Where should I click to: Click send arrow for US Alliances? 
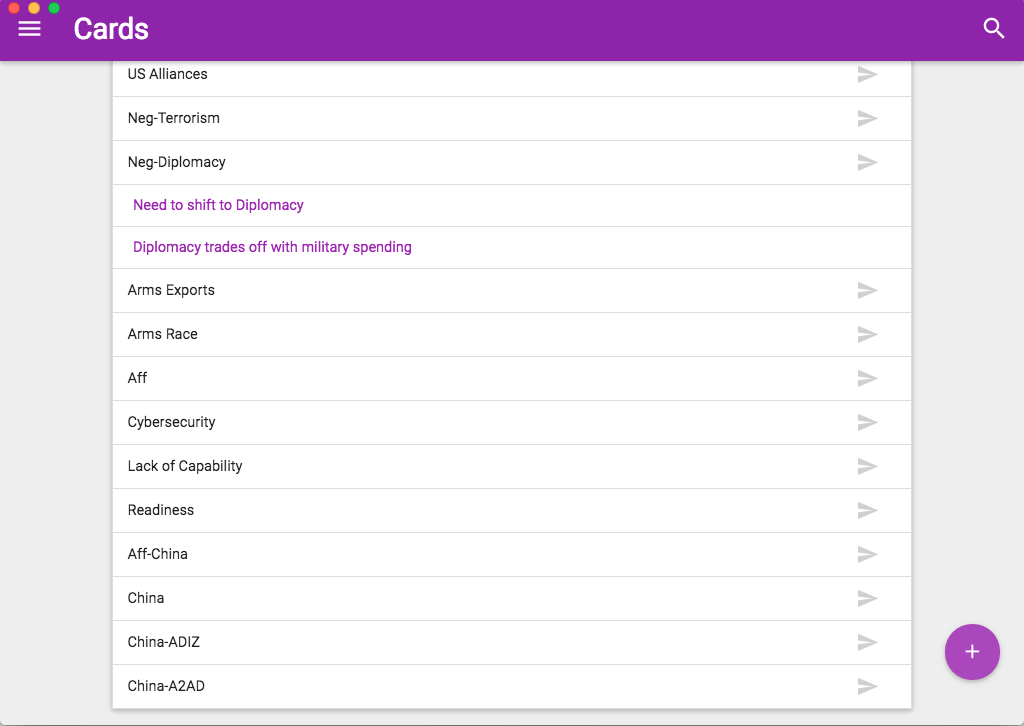pyautogui.click(x=867, y=74)
